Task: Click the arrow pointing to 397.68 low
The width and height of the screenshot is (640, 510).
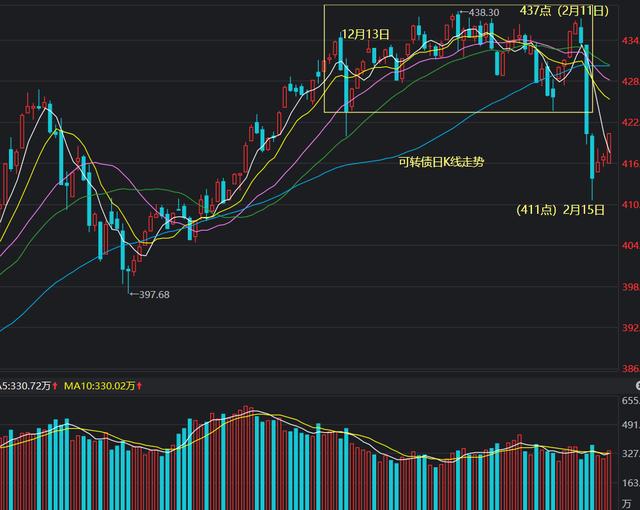Action: 135,294
